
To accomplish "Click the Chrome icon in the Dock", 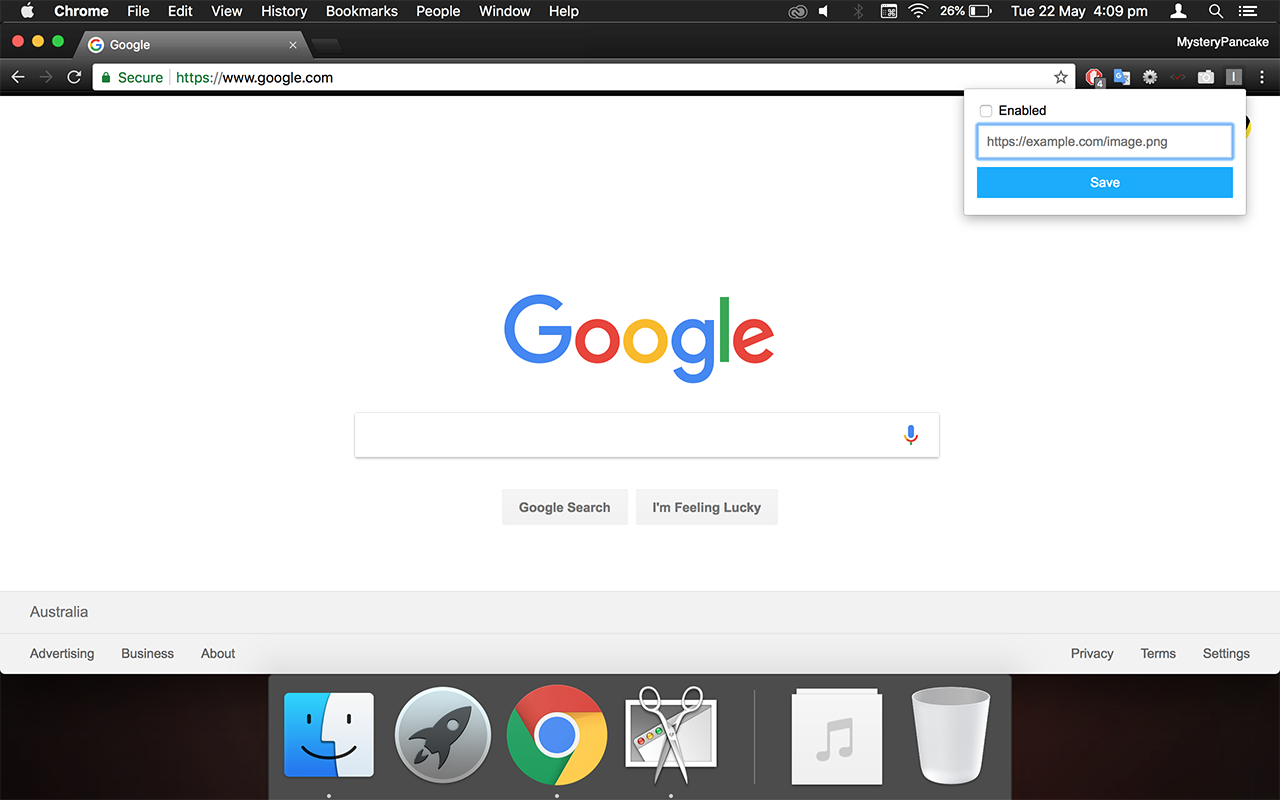I will point(557,735).
